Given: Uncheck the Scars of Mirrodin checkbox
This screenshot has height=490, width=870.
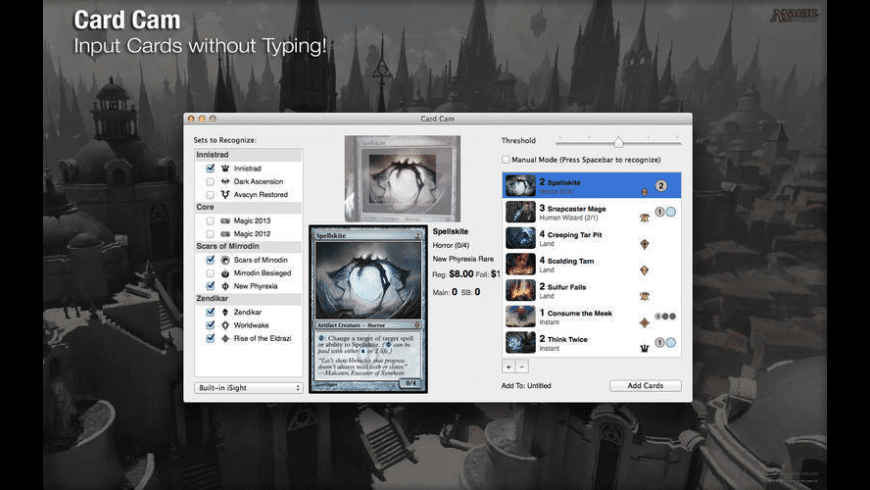Looking at the screenshot, I should point(210,260).
